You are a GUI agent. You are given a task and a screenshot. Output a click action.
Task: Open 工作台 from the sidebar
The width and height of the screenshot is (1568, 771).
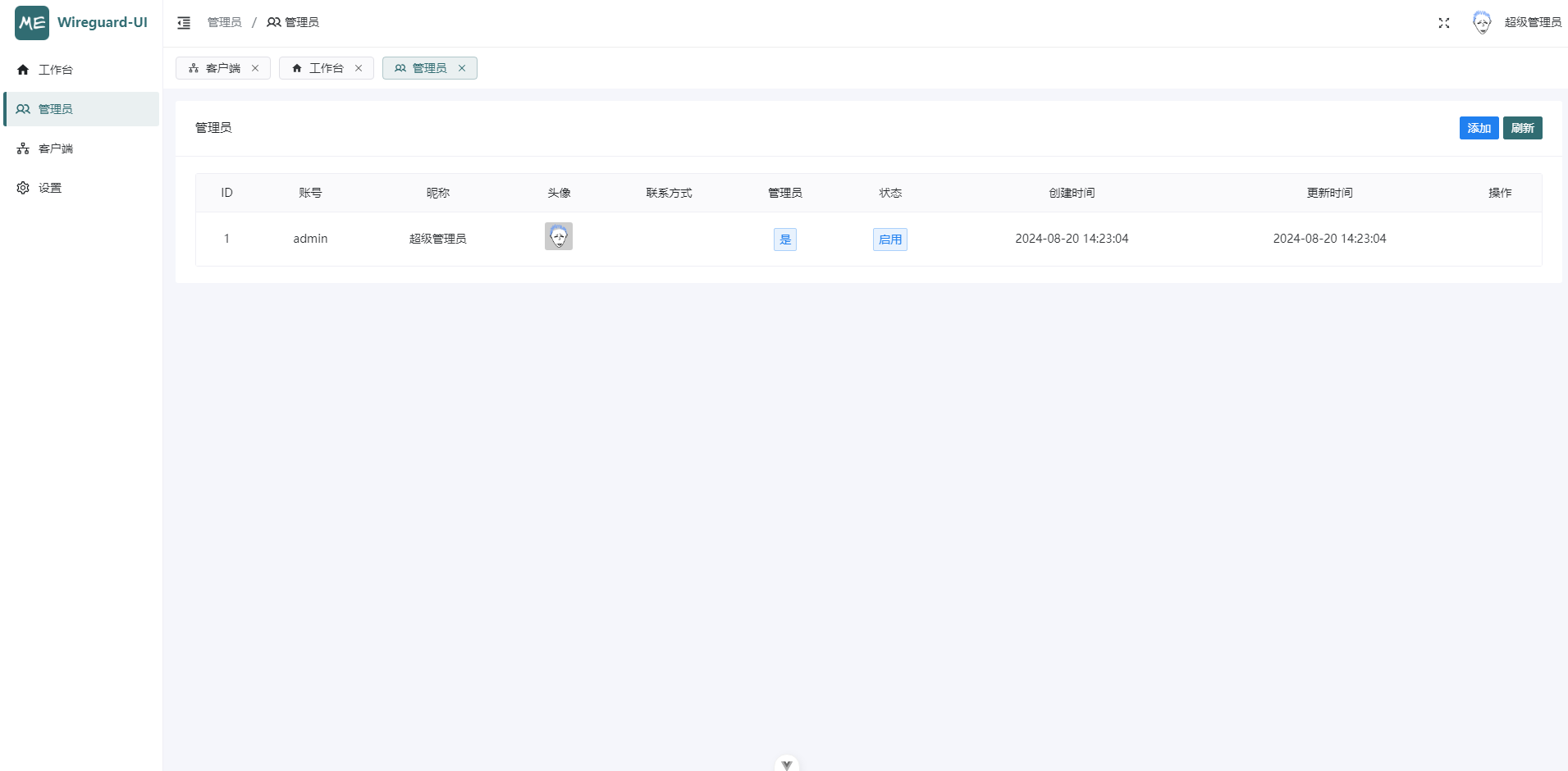click(55, 70)
